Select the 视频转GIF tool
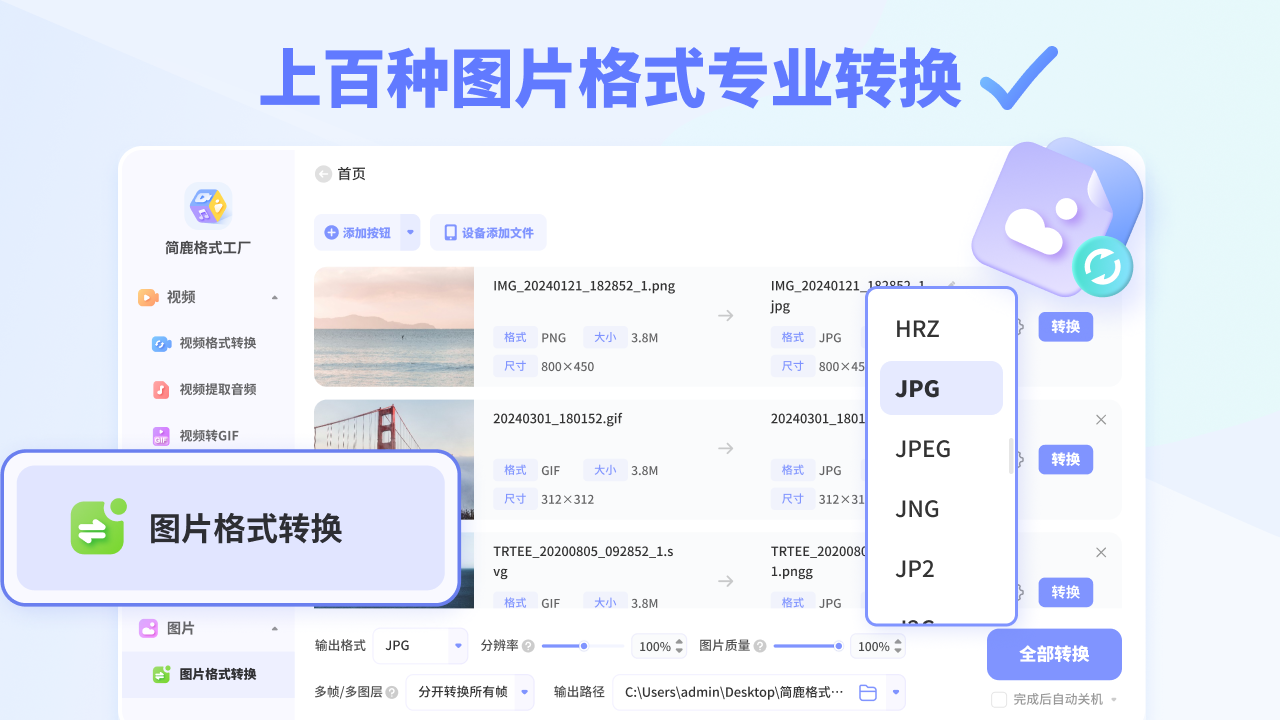This screenshot has height=720, width=1280. point(213,435)
